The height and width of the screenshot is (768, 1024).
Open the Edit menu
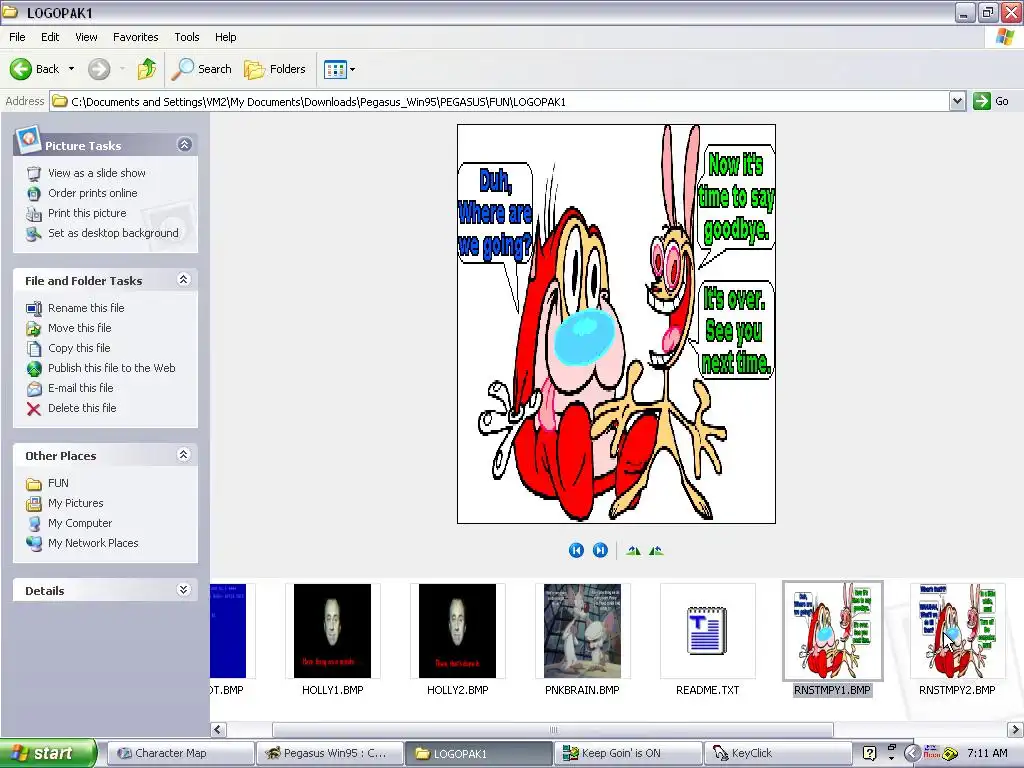click(50, 37)
